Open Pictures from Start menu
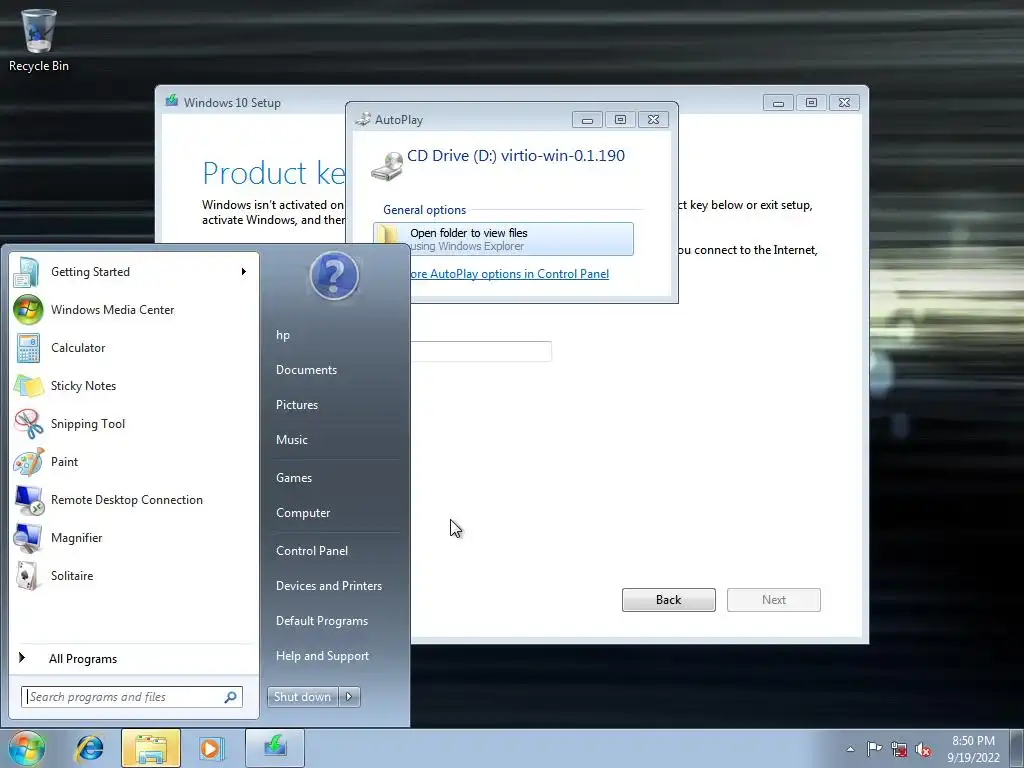 pos(297,405)
